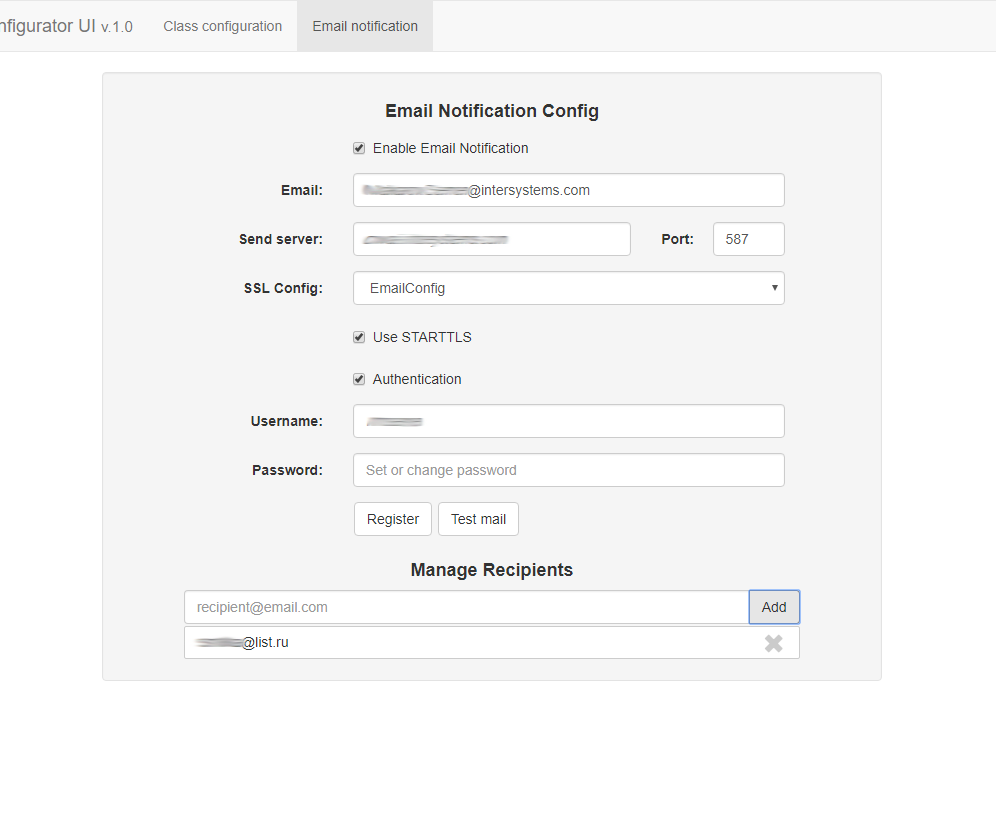Image resolution: width=996 pixels, height=830 pixels.
Task: Click the Use STARTTLS label text
Action: click(422, 337)
